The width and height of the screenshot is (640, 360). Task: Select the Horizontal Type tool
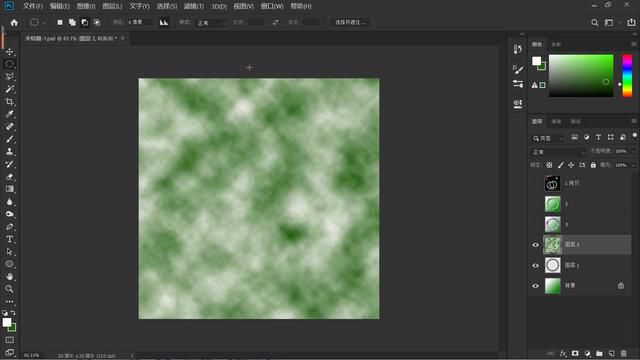click(9, 239)
